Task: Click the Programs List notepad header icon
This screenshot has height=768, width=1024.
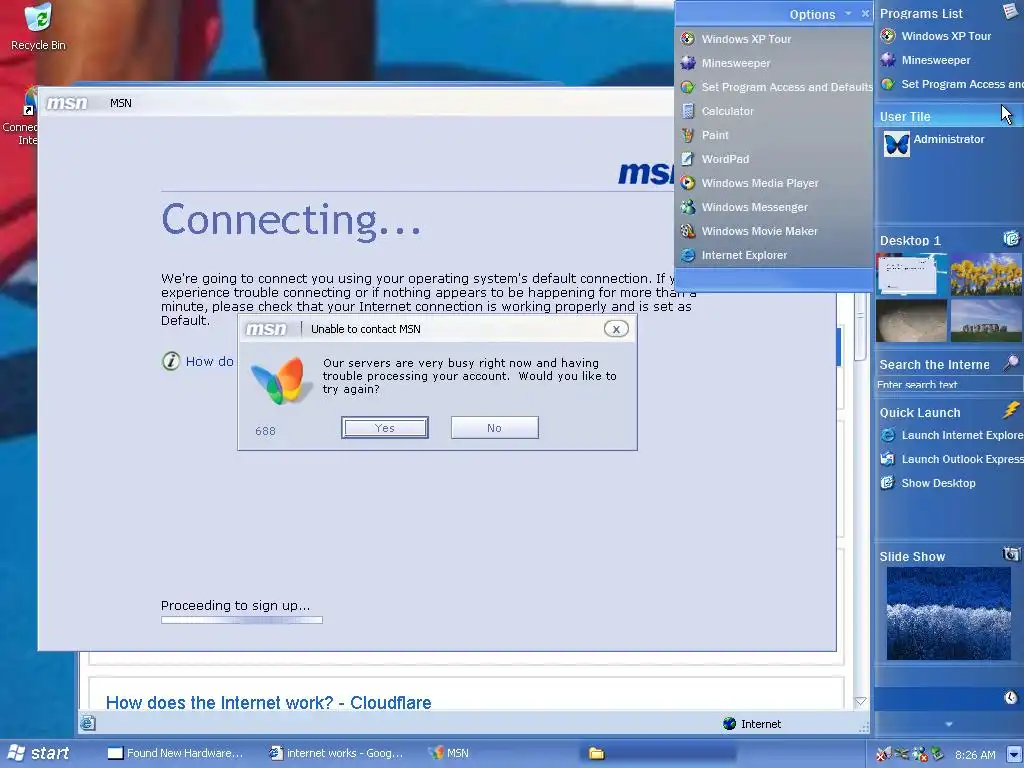Action: coord(1011,11)
